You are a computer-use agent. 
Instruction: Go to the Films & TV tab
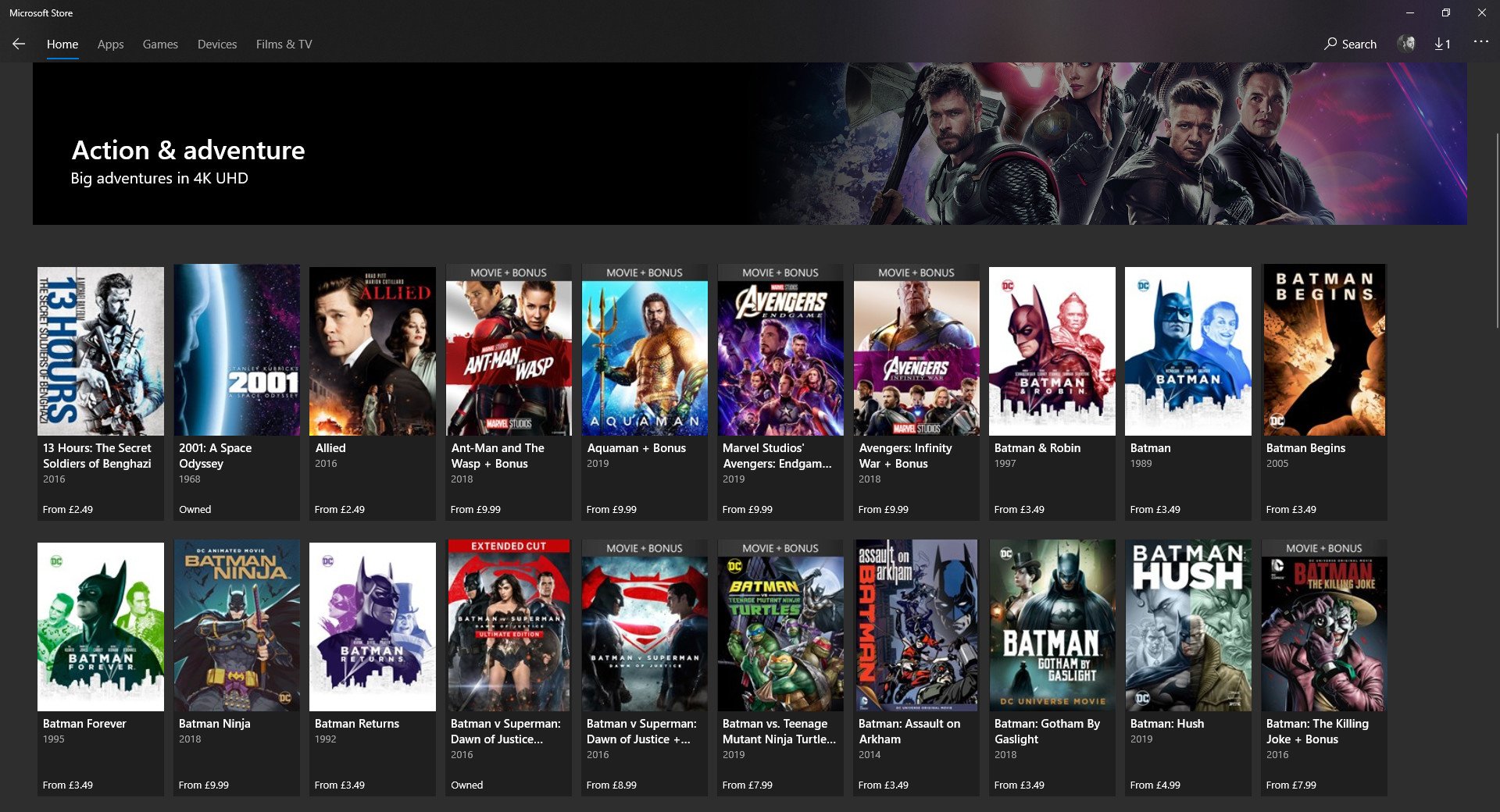point(284,45)
